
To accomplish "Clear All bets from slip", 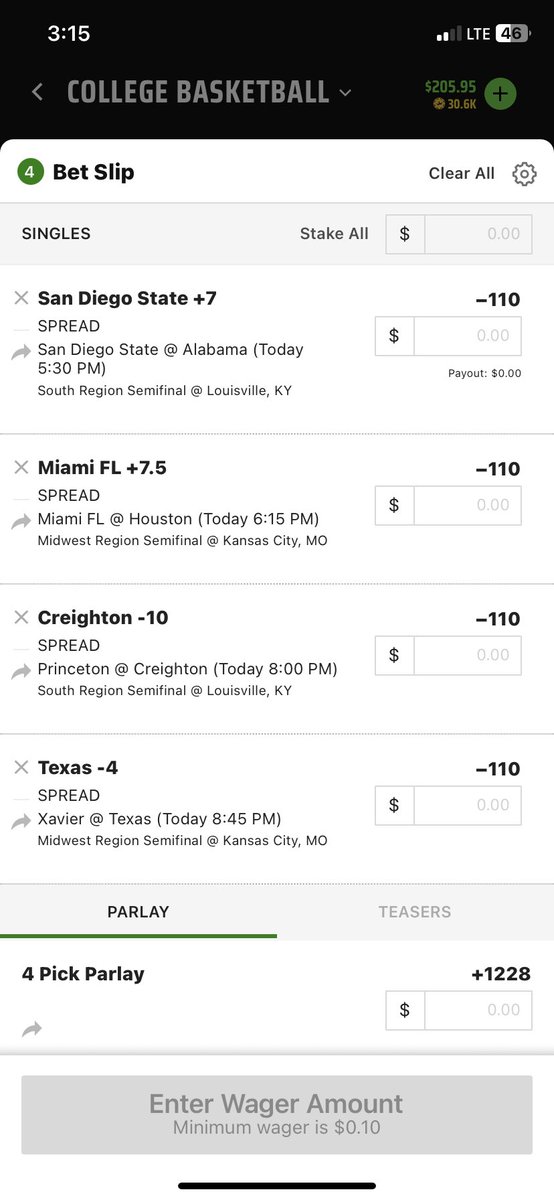I will pyautogui.click(x=462, y=173).
